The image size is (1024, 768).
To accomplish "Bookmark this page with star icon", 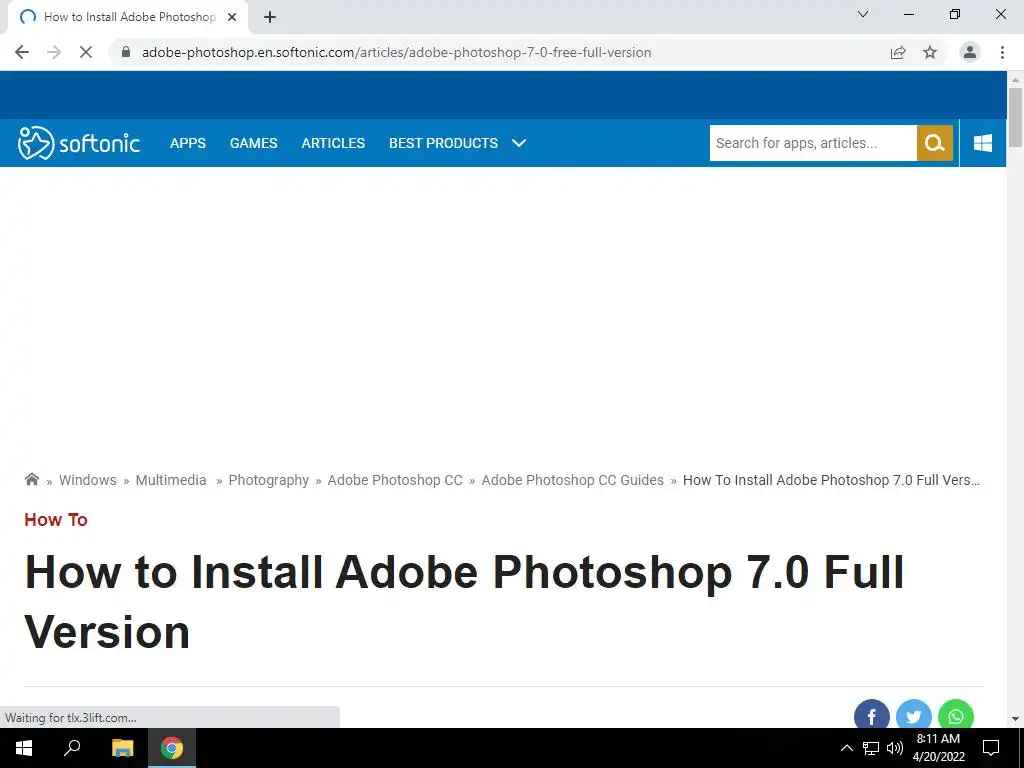I will pyautogui.click(x=930, y=52).
